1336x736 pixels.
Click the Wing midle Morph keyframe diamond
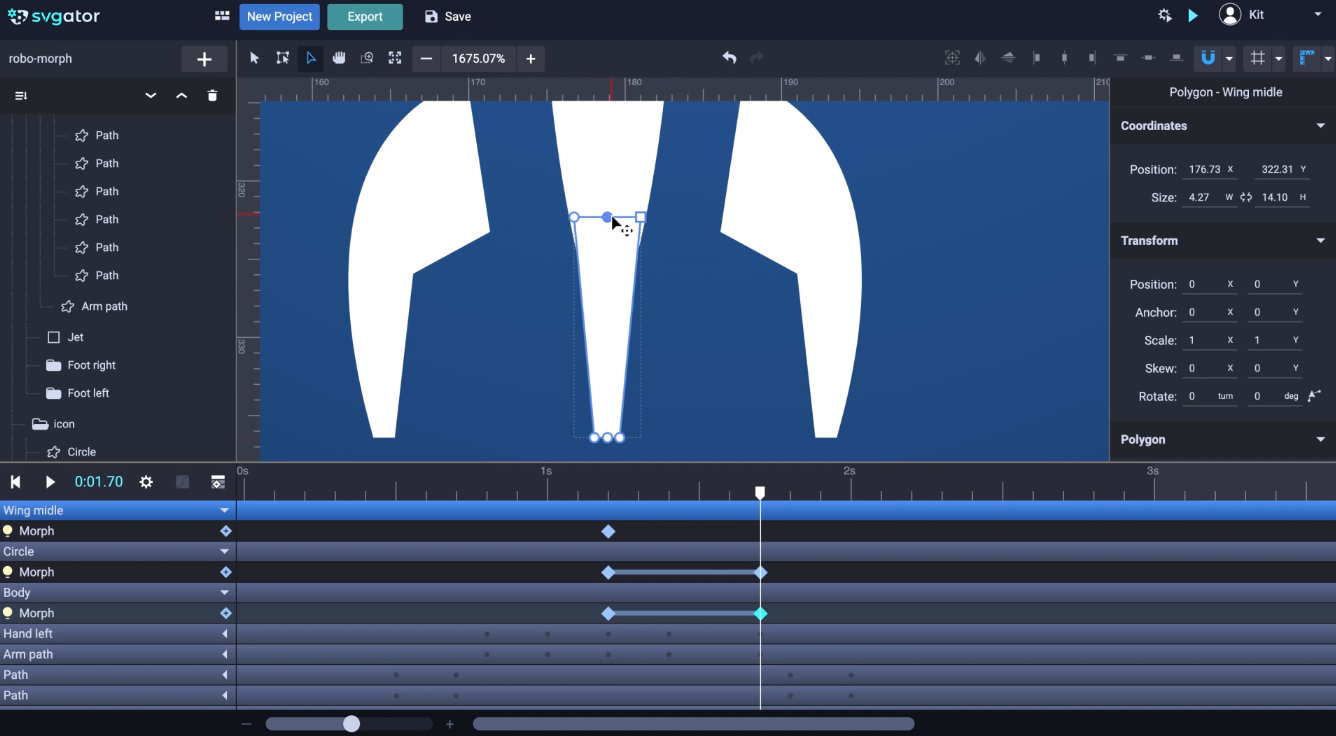coord(608,531)
